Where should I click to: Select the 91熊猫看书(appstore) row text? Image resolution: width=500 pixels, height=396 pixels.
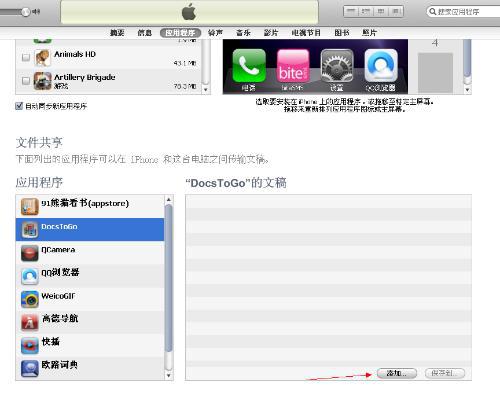coord(85,203)
